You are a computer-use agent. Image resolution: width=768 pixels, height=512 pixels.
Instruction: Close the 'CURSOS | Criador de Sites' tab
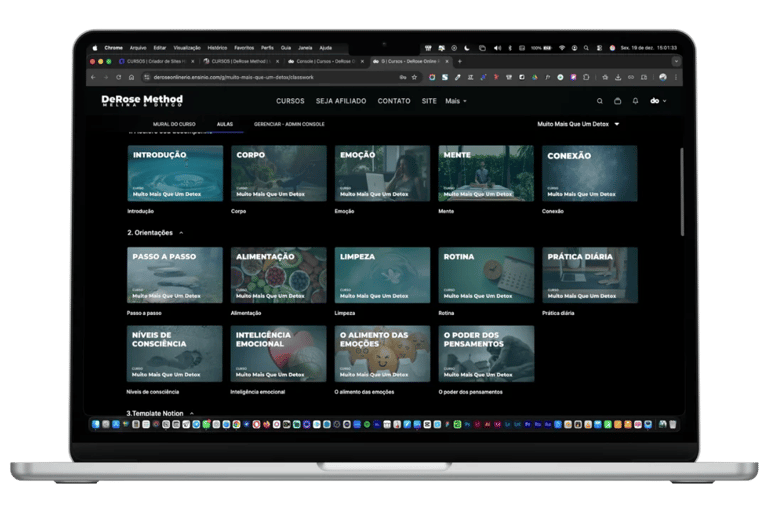pyautogui.click(x=192, y=61)
